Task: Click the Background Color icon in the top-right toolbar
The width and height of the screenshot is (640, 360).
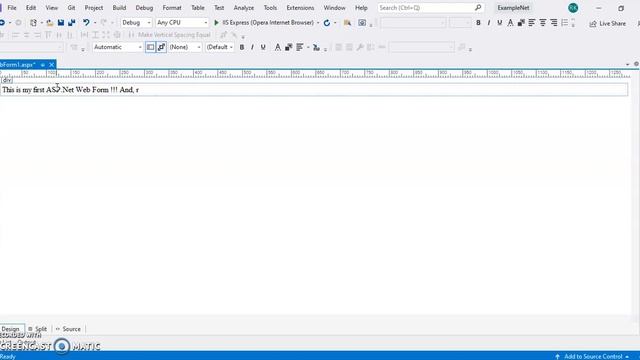Action: click(x=521, y=23)
